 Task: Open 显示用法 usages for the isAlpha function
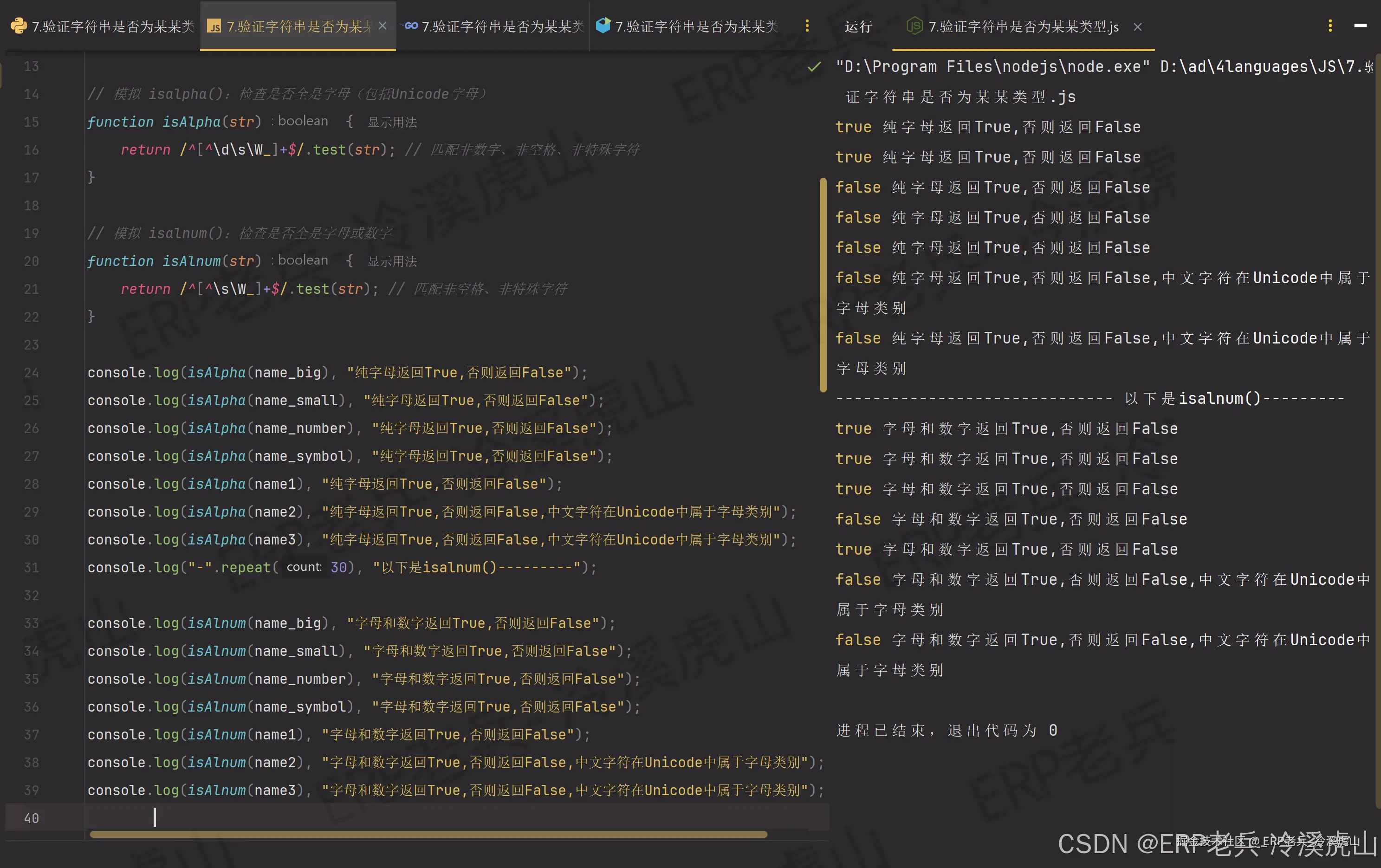[392, 122]
